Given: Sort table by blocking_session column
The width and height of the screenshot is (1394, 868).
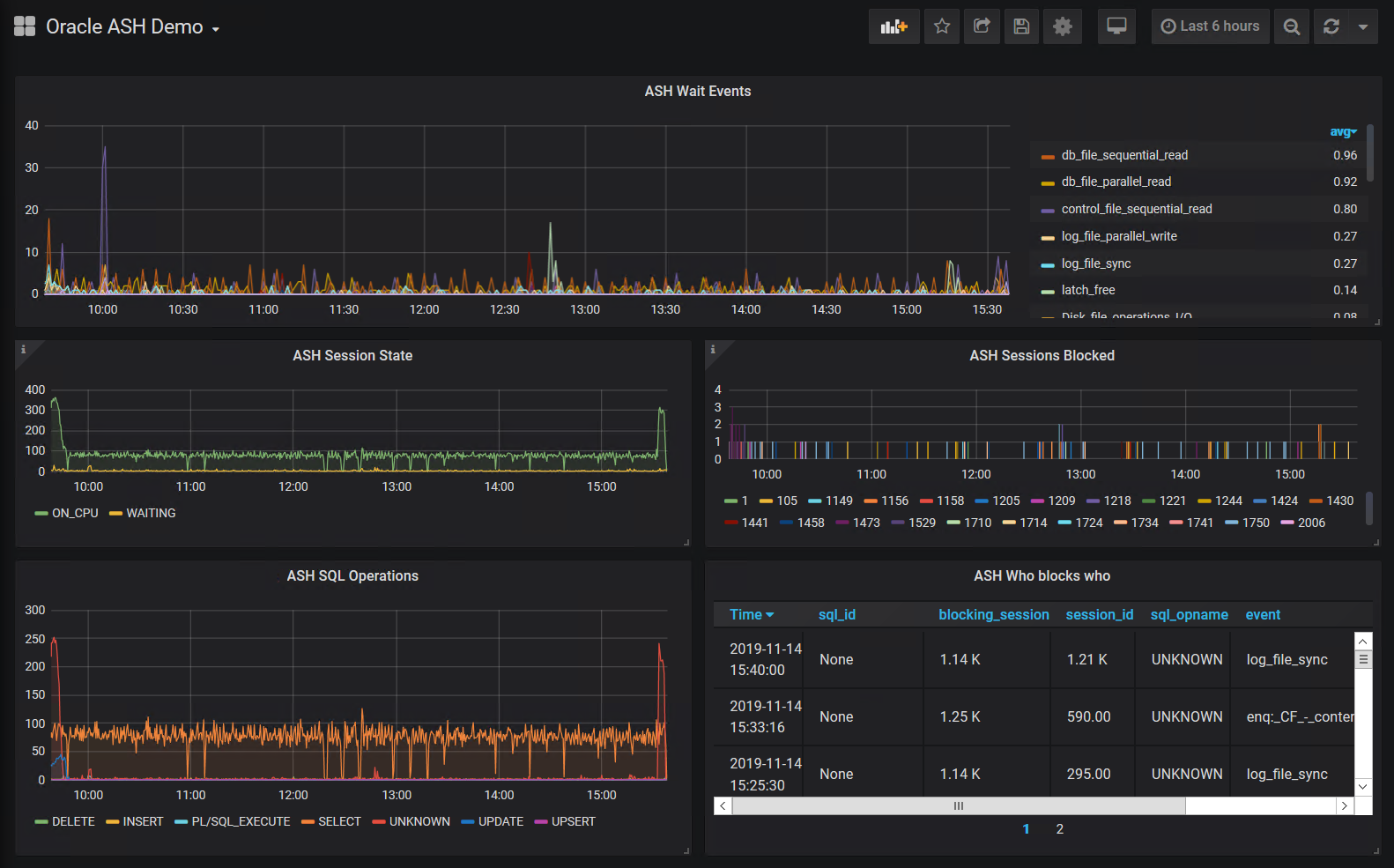Looking at the screenshot, I should [994, 614].
